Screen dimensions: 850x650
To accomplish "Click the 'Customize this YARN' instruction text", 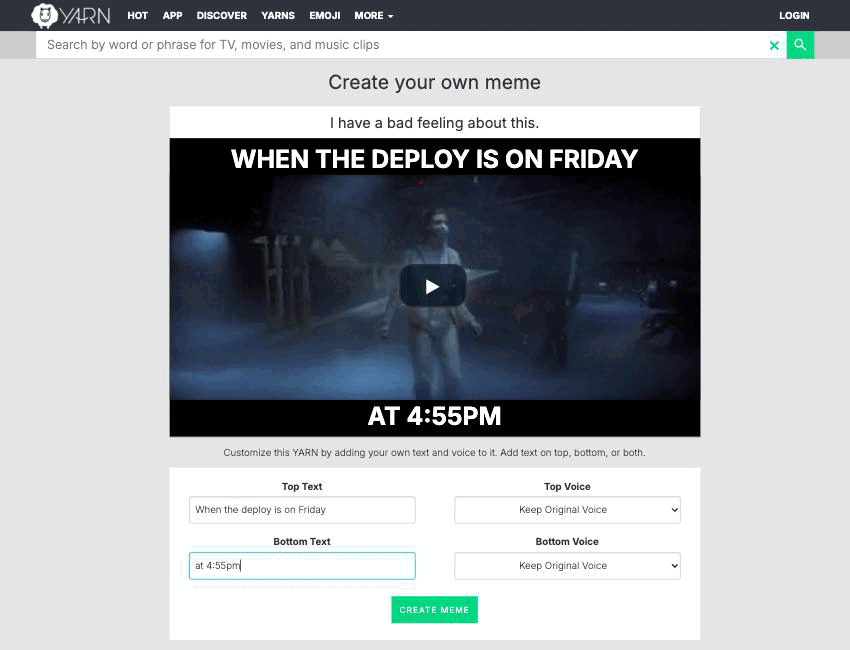I will pyautogui.click(x=434, y=453).
